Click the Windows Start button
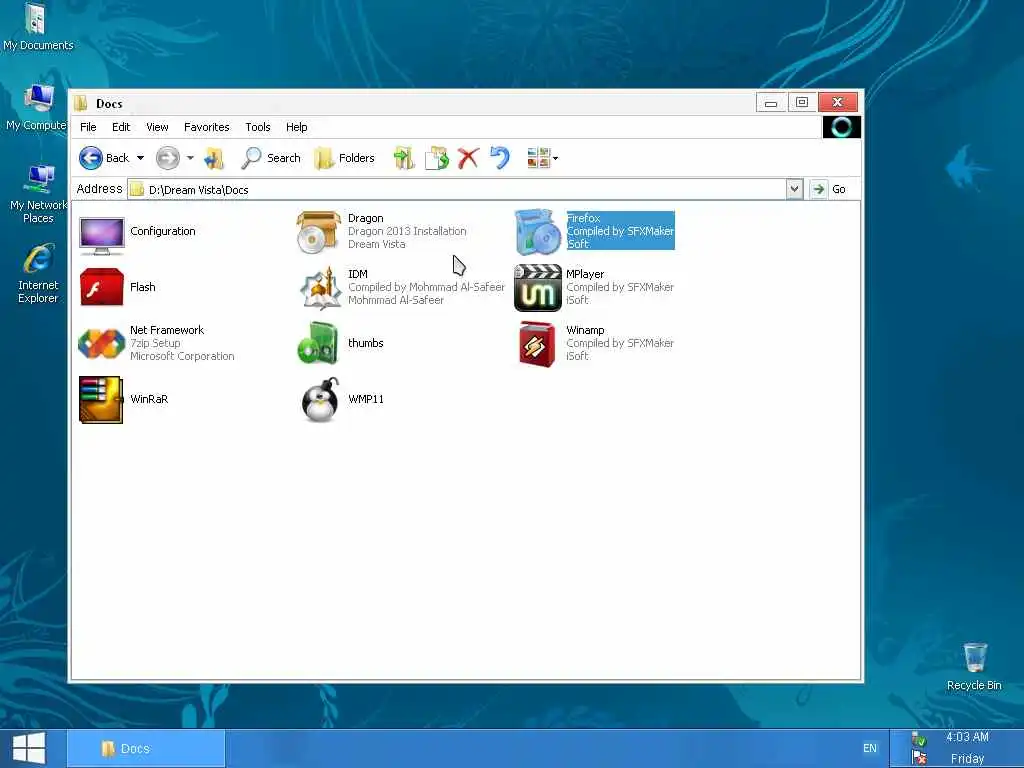 29,748
